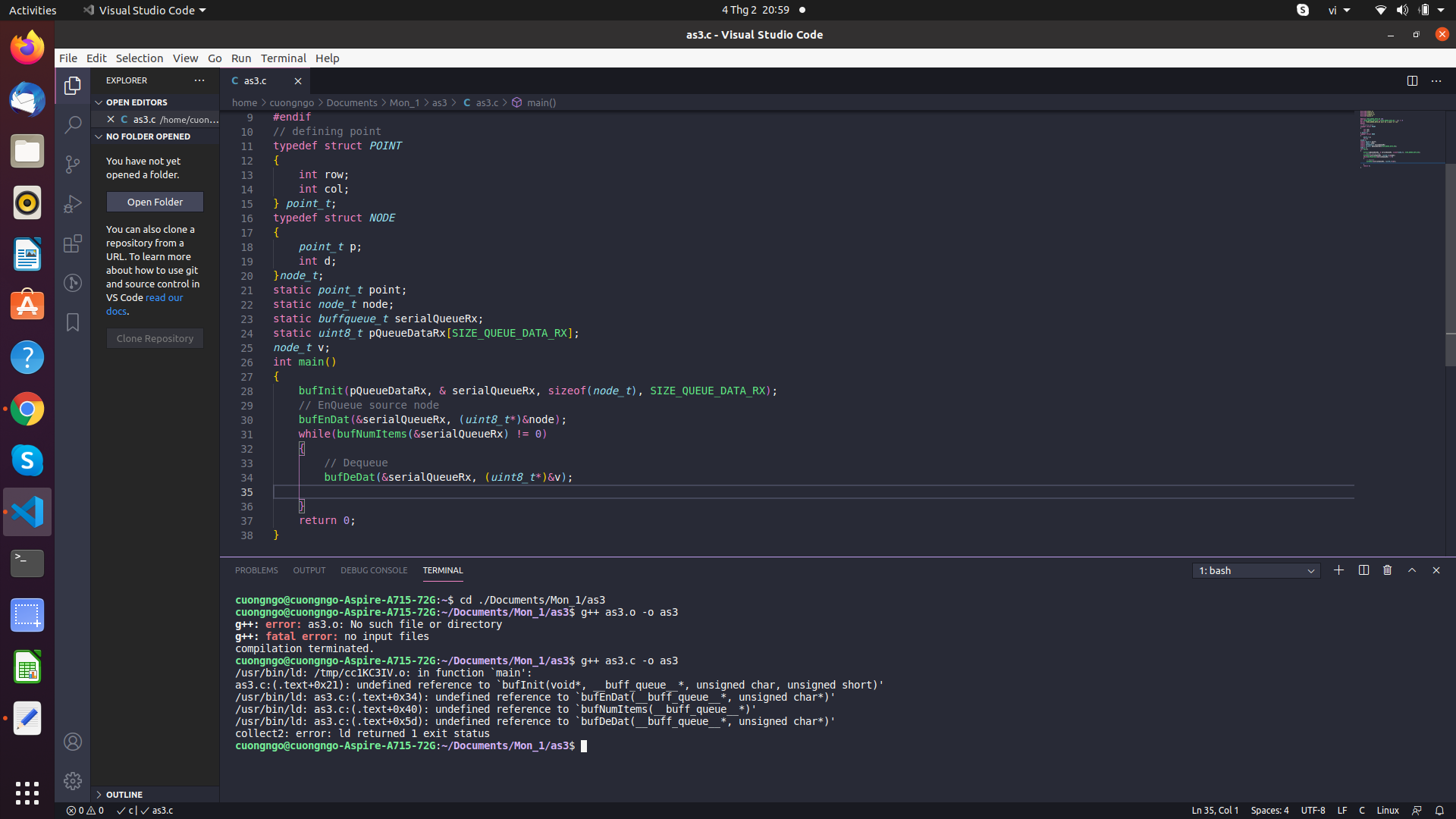Open notifications bell in status bar
1456x819 pixels.
pyautogui.click(x=1439, y=810)
